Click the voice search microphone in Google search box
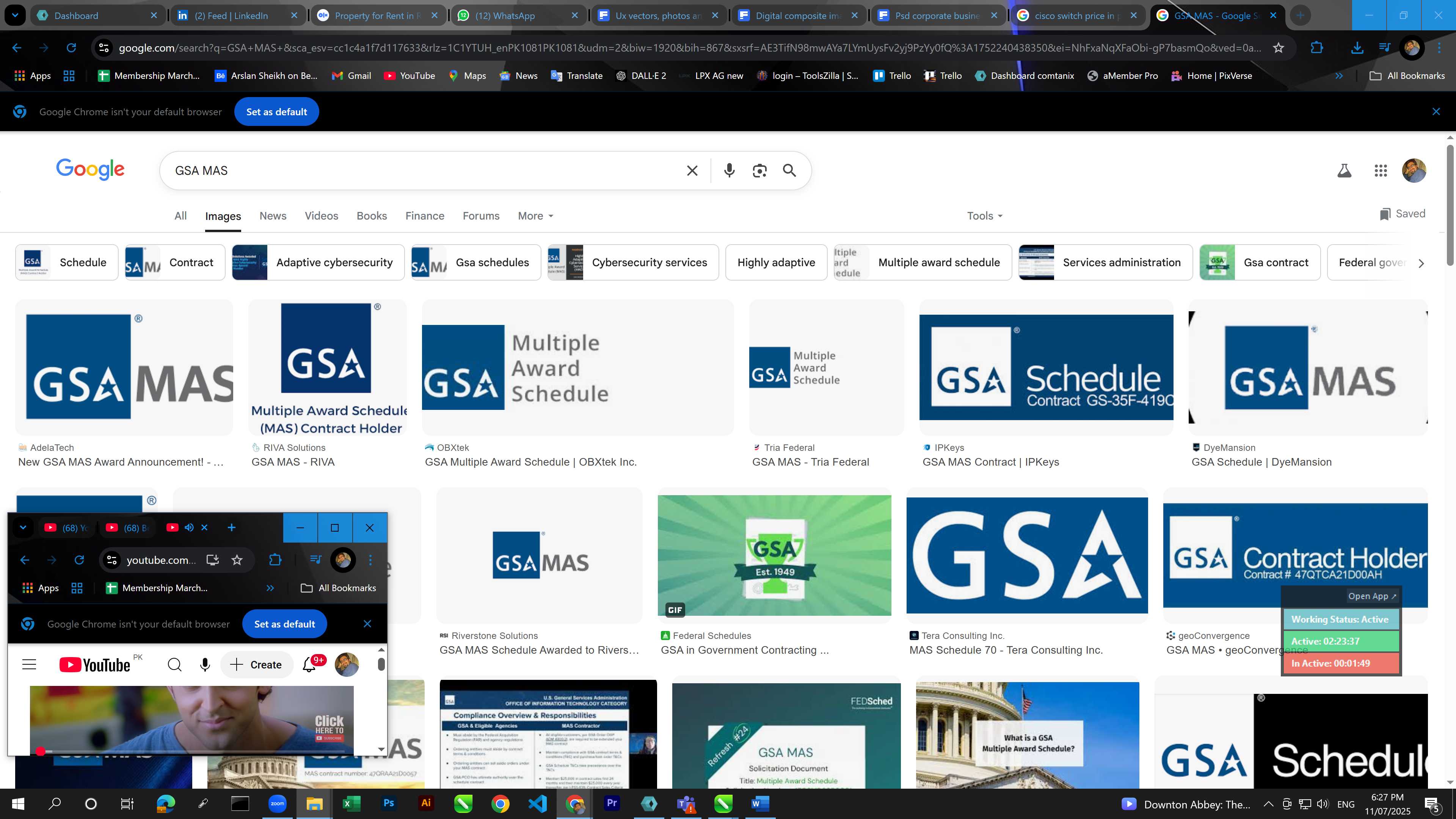 click(x=729, y=170)
